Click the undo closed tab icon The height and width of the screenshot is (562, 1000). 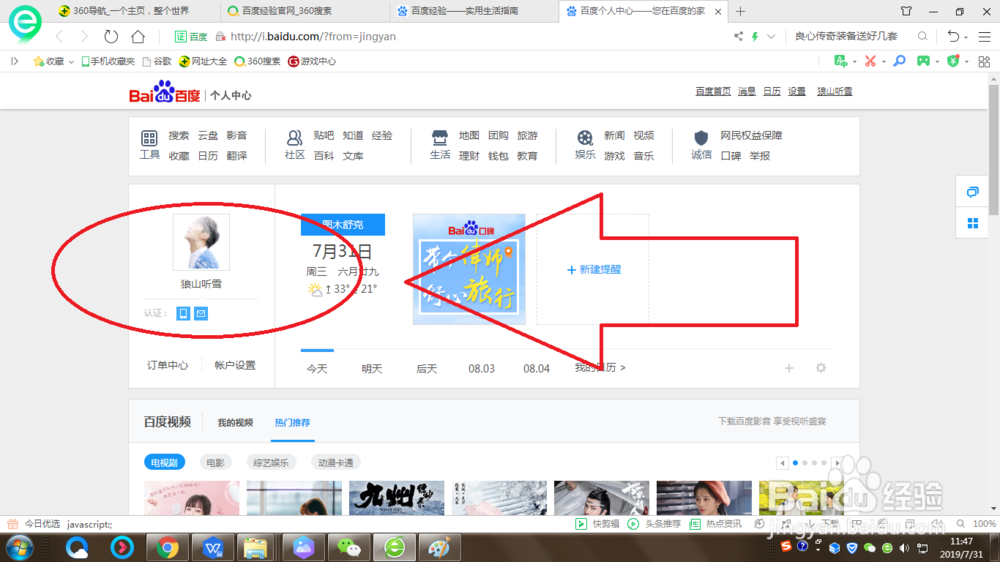click(953, 36)
